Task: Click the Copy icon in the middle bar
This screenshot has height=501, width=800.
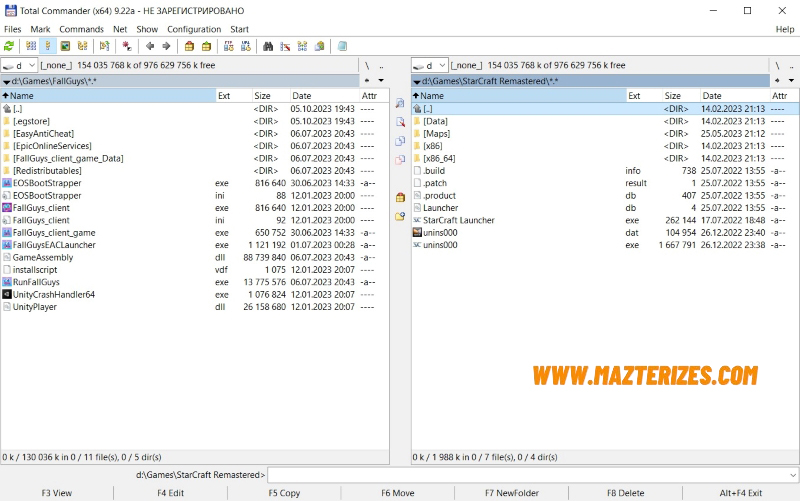Action: click(401, 141)
